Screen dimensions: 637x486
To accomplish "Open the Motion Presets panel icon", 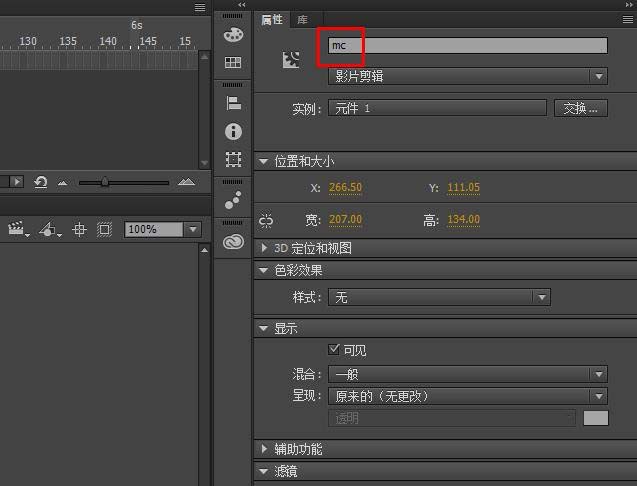I will click(x=233, y=200).
